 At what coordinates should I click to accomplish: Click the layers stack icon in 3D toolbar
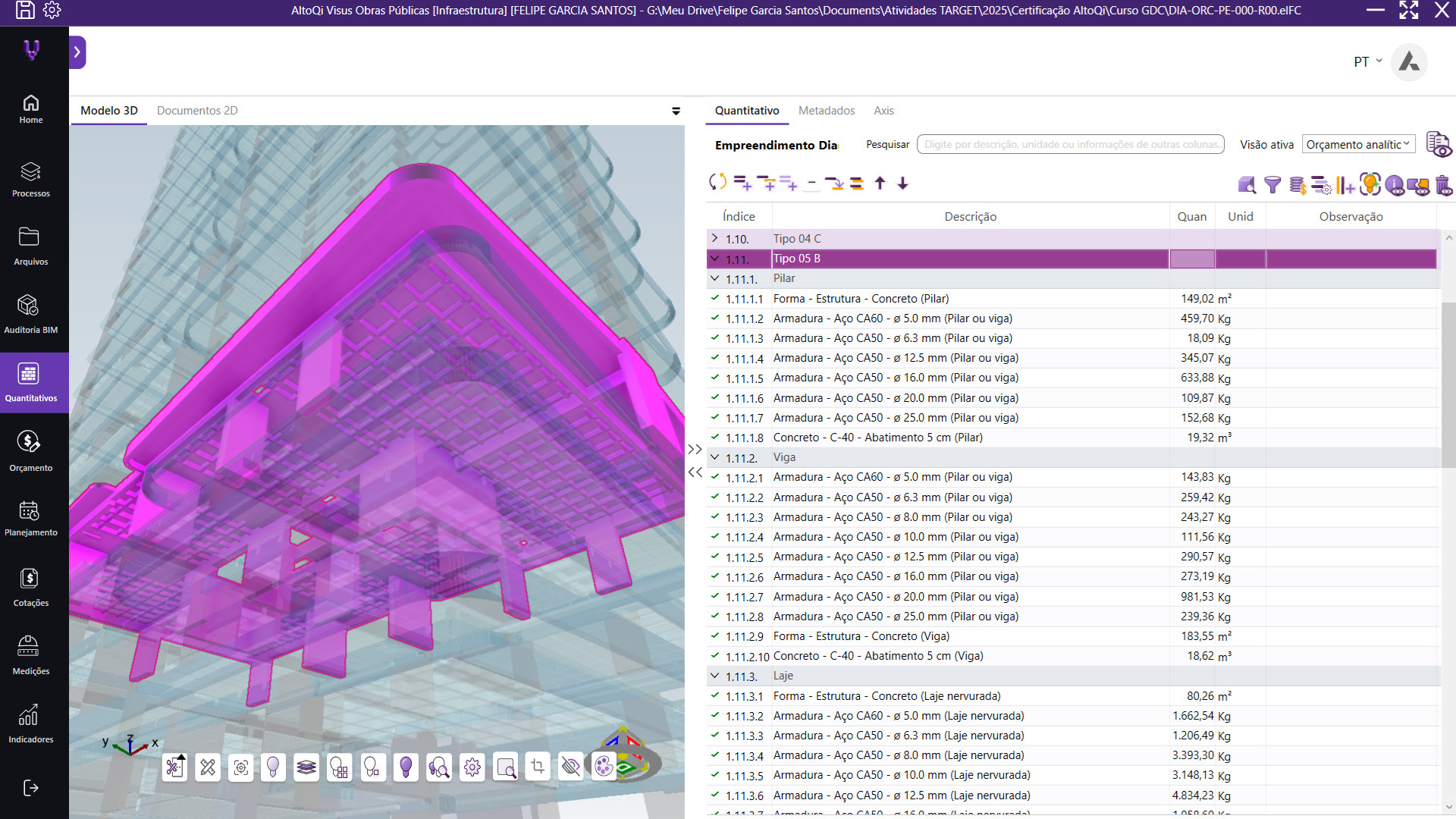click(306, 767)
